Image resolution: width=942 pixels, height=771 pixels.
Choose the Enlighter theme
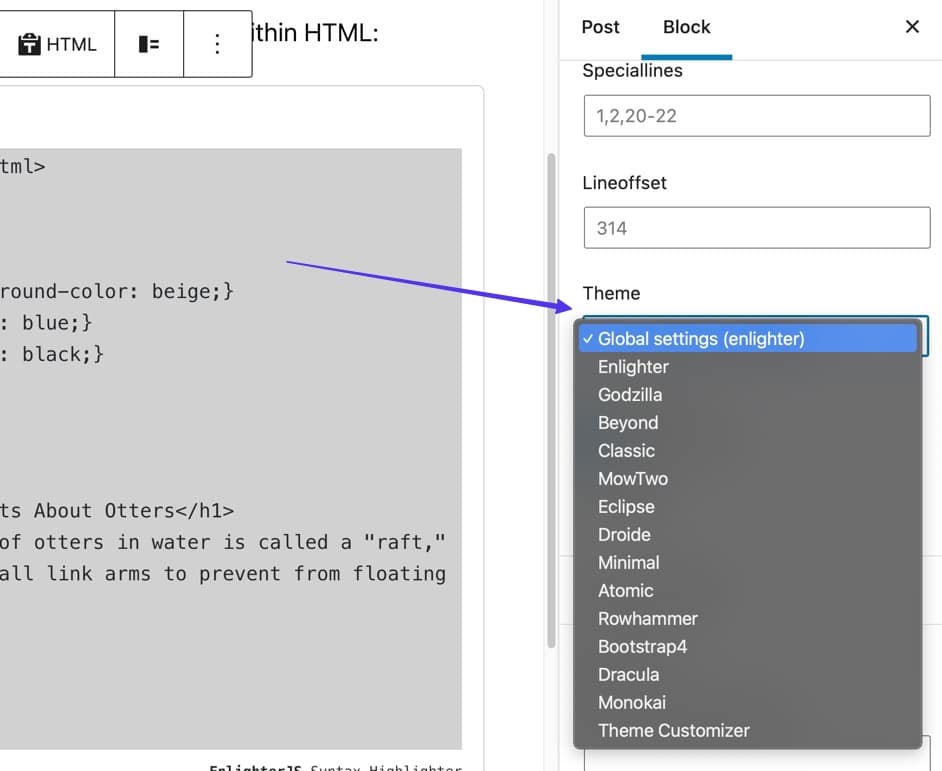coord(633,367)
